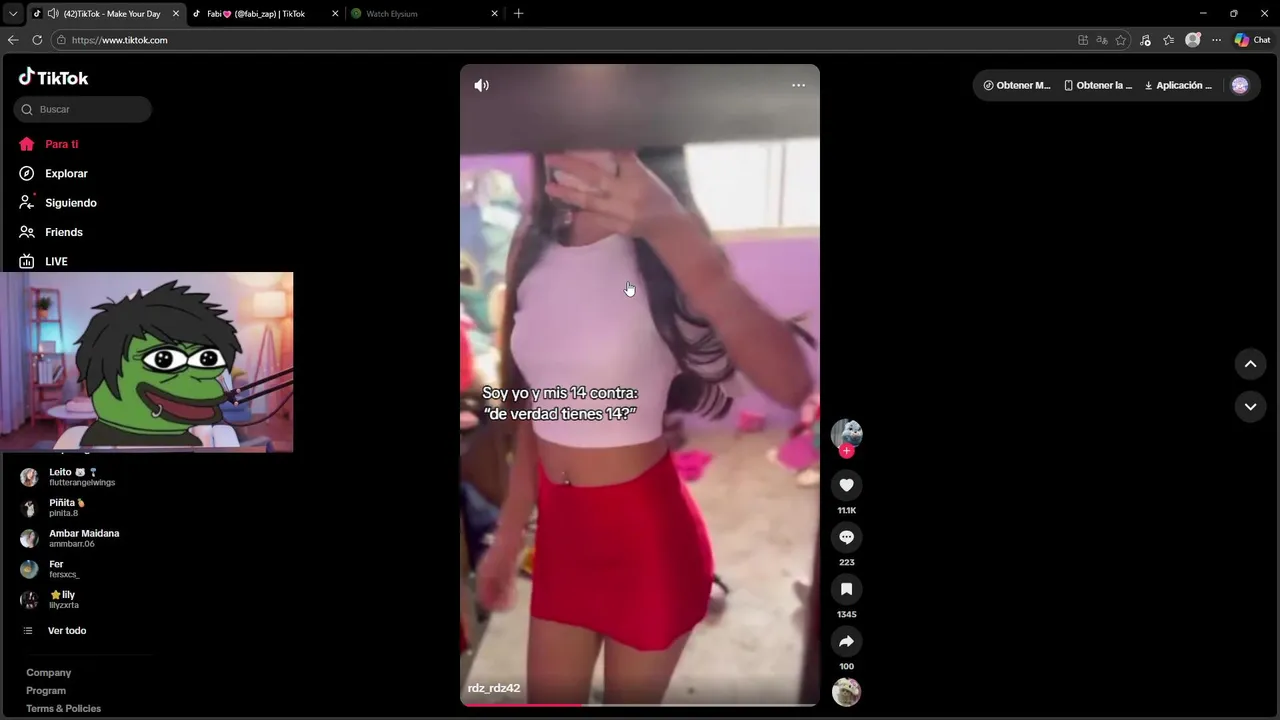
Task: Switch to the Watch Elysium tab
Action: [392, 14]
